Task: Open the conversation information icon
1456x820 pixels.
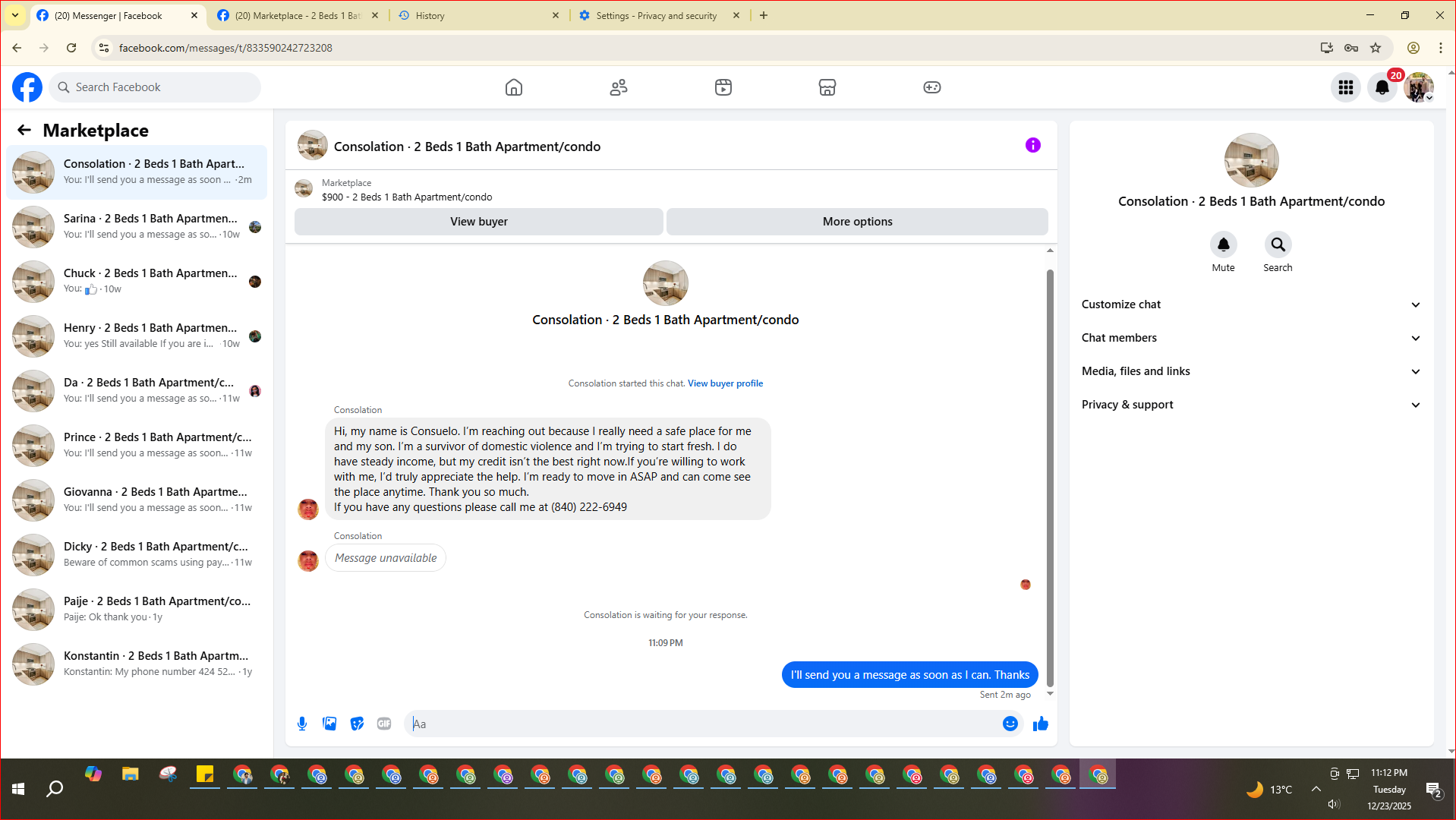Action: coord(1033,145)
